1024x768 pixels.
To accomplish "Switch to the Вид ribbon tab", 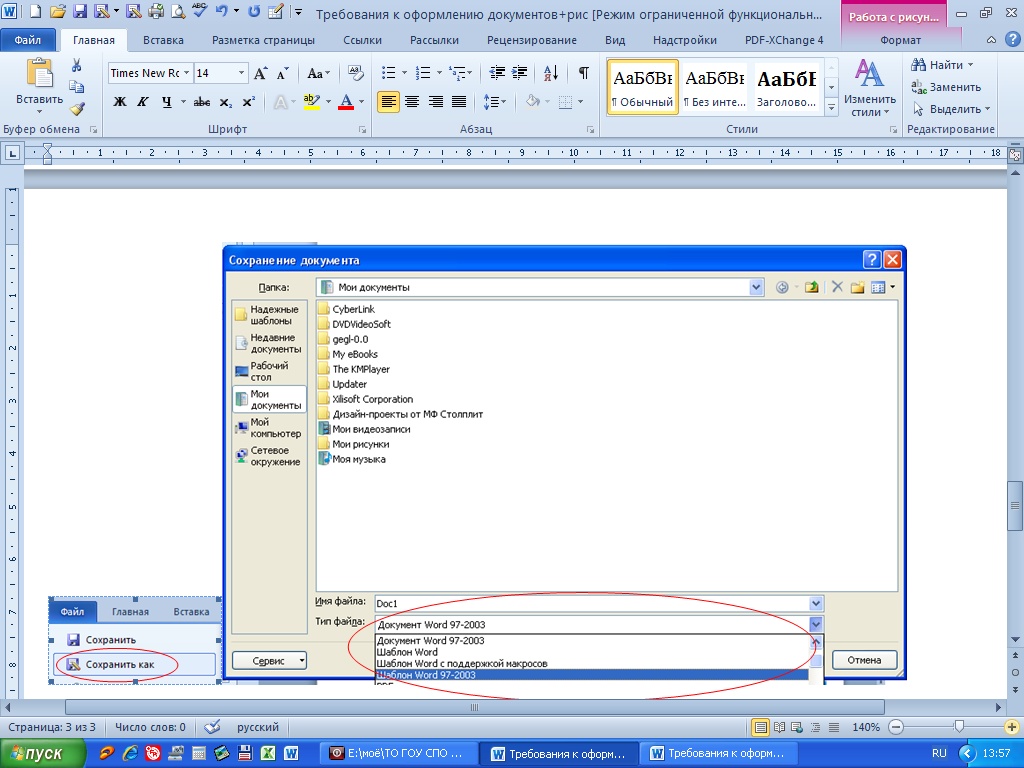I will (x=615, y=40).
